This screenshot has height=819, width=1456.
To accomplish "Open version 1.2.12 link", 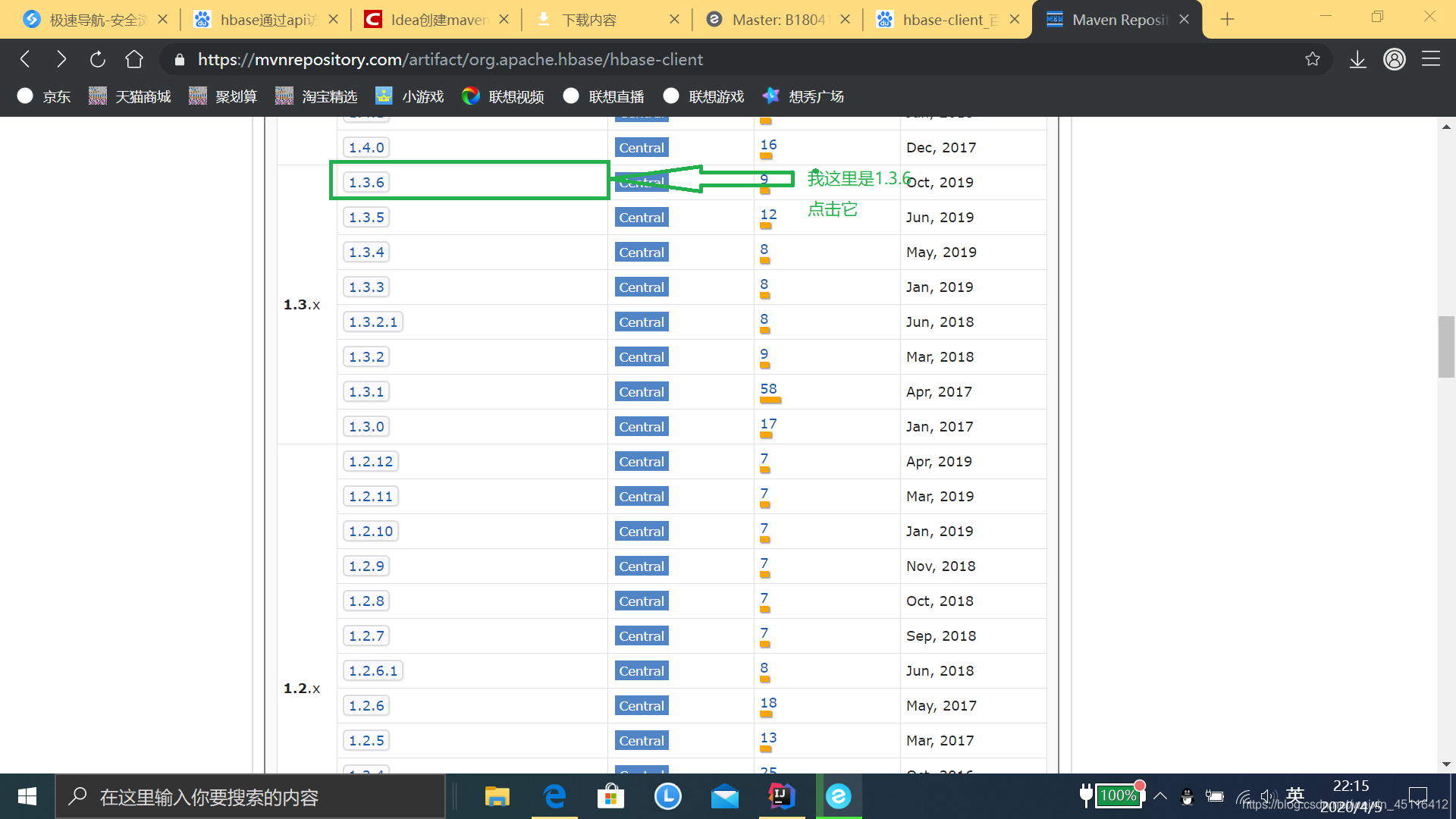I will (x=371, y=462).
